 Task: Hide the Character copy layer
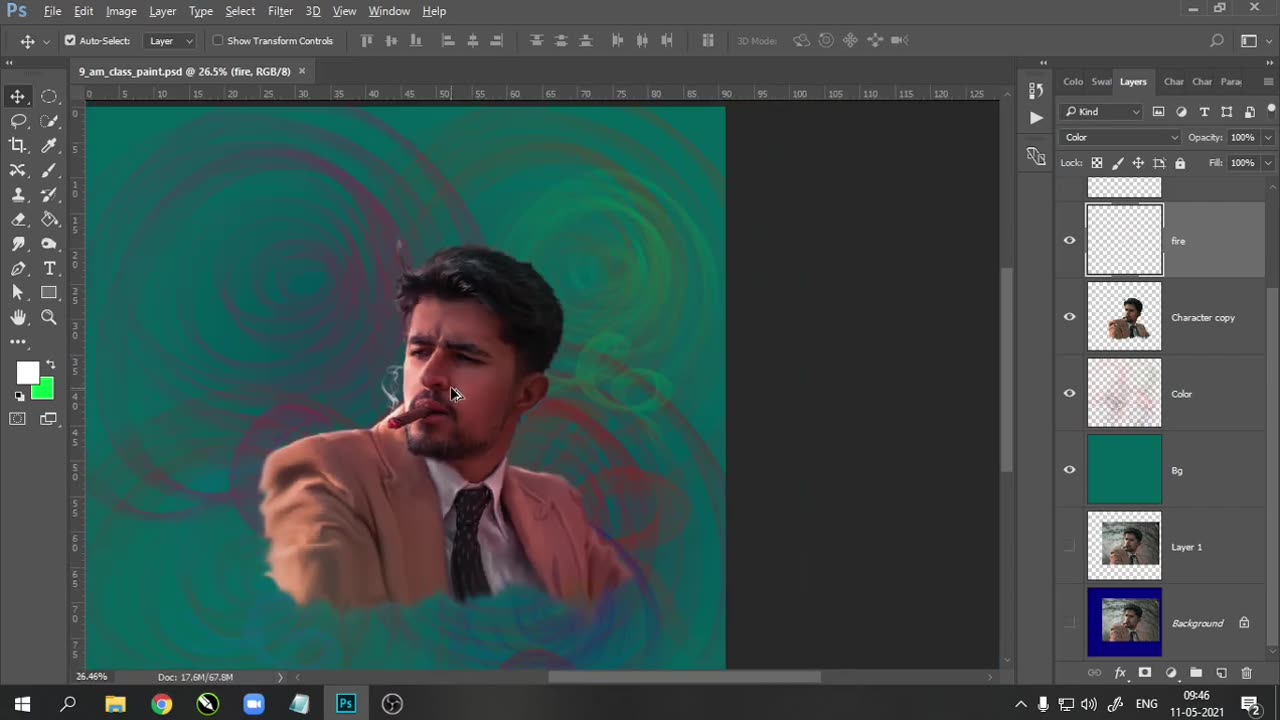point(1069,317)
